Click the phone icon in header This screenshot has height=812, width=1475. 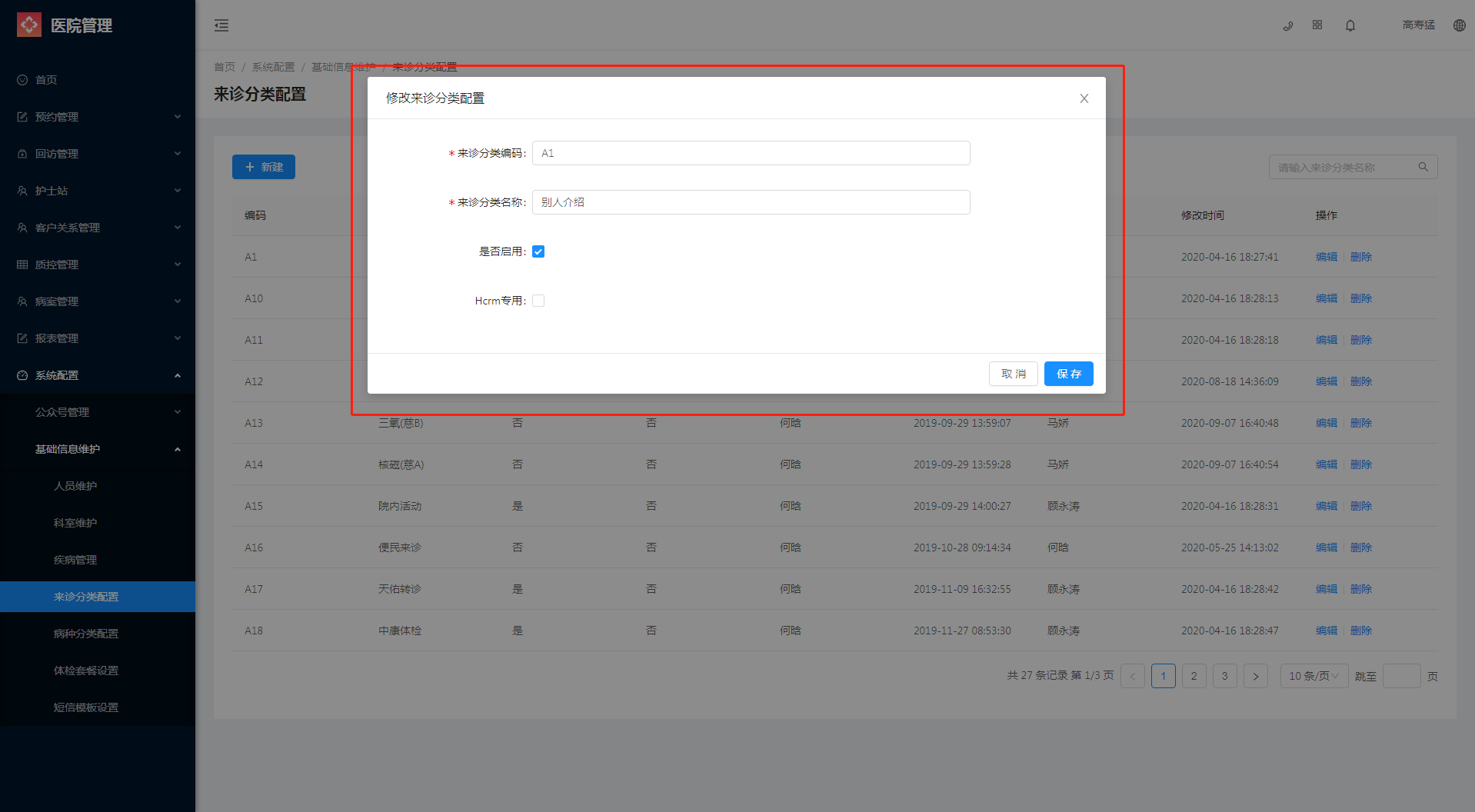click(1288, 25)
